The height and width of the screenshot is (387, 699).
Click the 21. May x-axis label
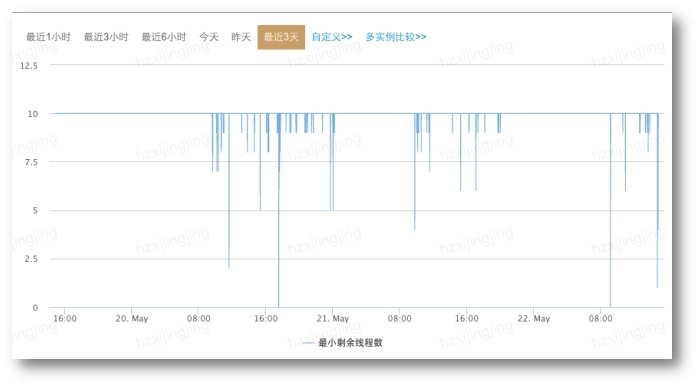(333, 319)
